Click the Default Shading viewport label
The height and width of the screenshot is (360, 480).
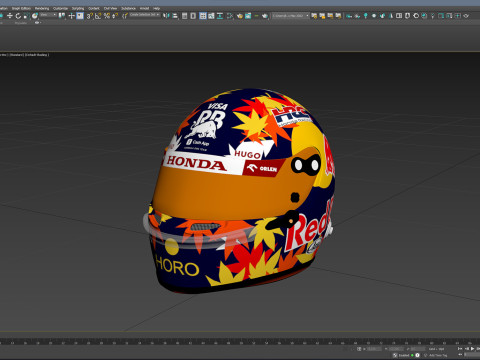point(37,55)
